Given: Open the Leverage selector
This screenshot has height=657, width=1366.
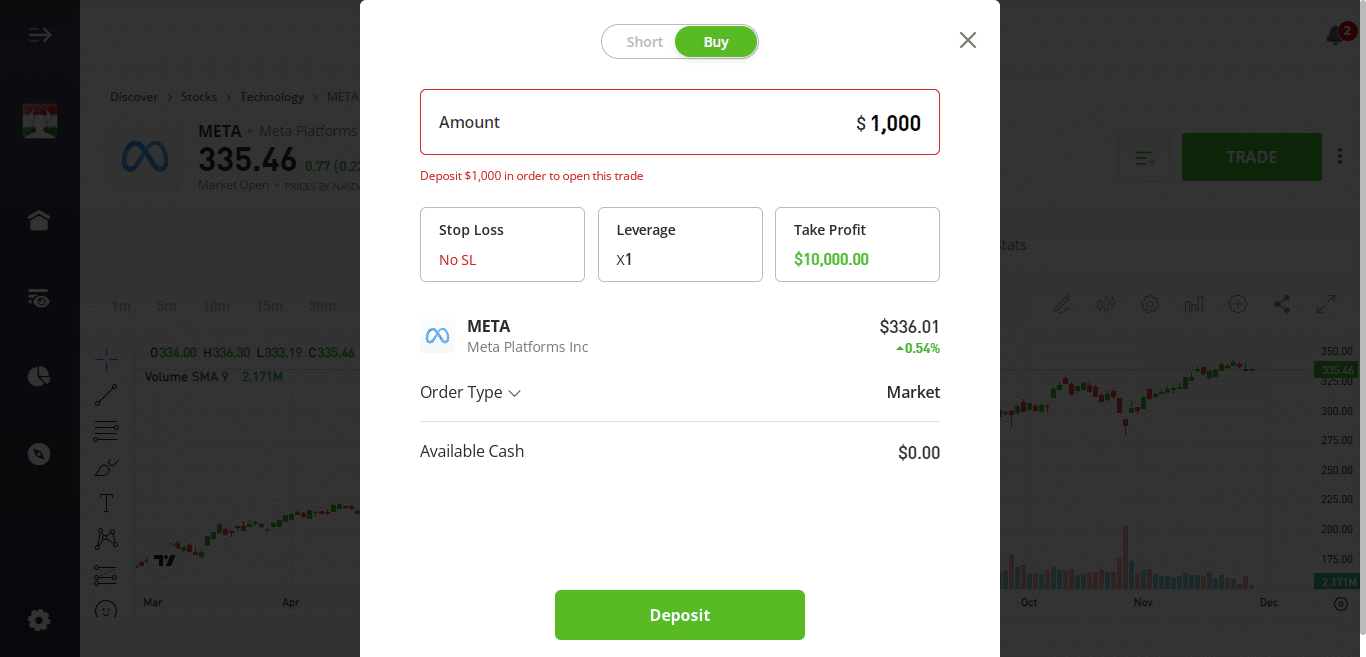Looking at the screenshot, I should [x=680, y=244].
